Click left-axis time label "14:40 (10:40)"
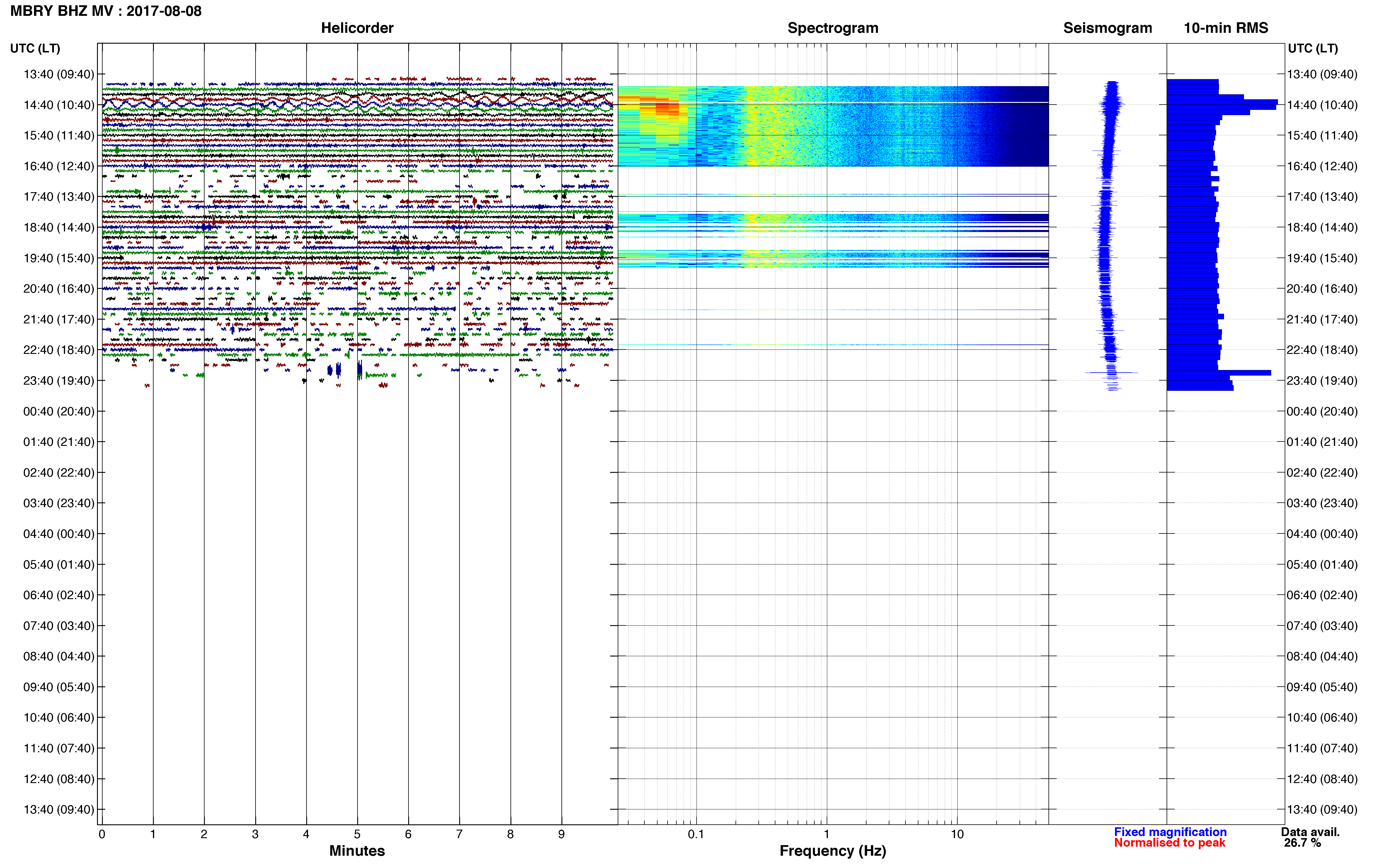Viewport: 1389px width, 868px height. tap(59, 105)
